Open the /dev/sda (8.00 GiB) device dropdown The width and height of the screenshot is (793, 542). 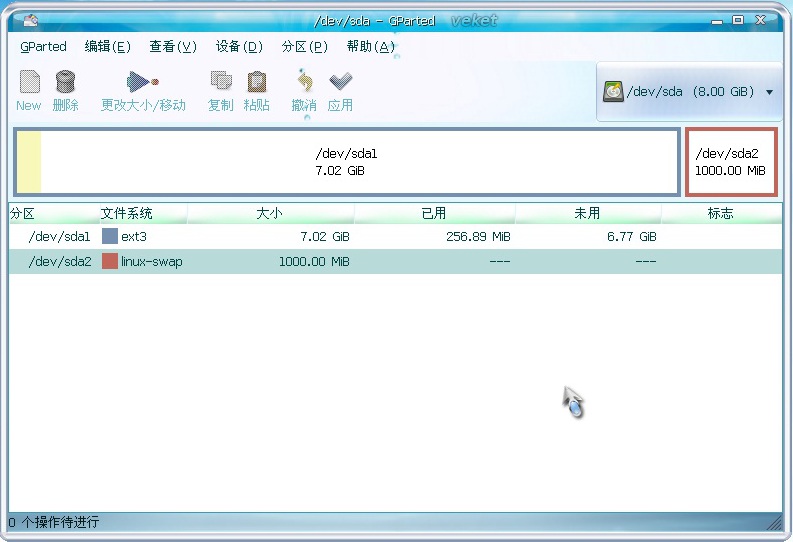[690, 92]
